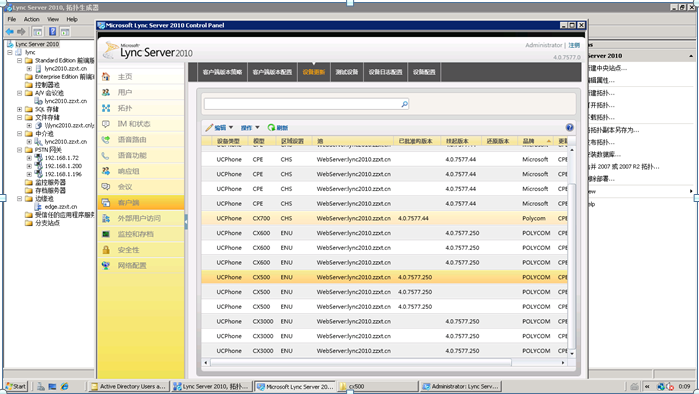699x394 pixels.
Task: Click the blue help question mark icon
Action: (569, 127)
